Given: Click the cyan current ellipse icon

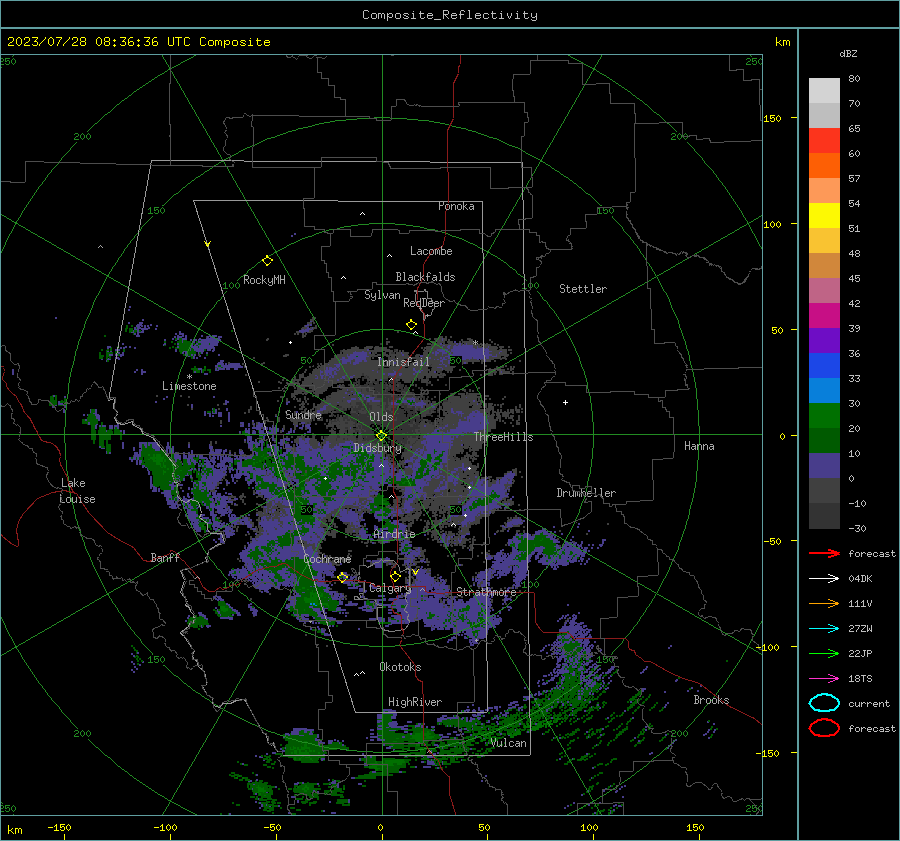Looking at the screenshot, I should (824, 703).
